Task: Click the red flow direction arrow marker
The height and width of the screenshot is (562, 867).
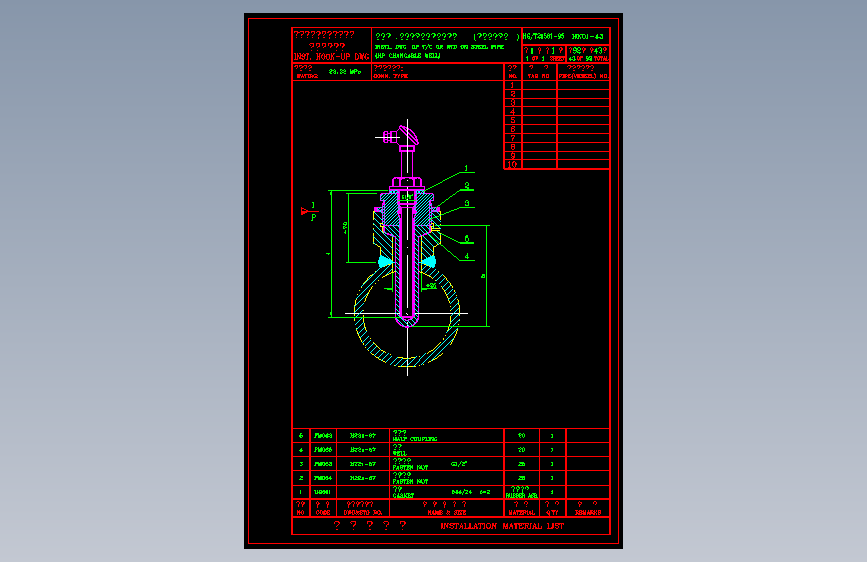Action: point(305,211)
